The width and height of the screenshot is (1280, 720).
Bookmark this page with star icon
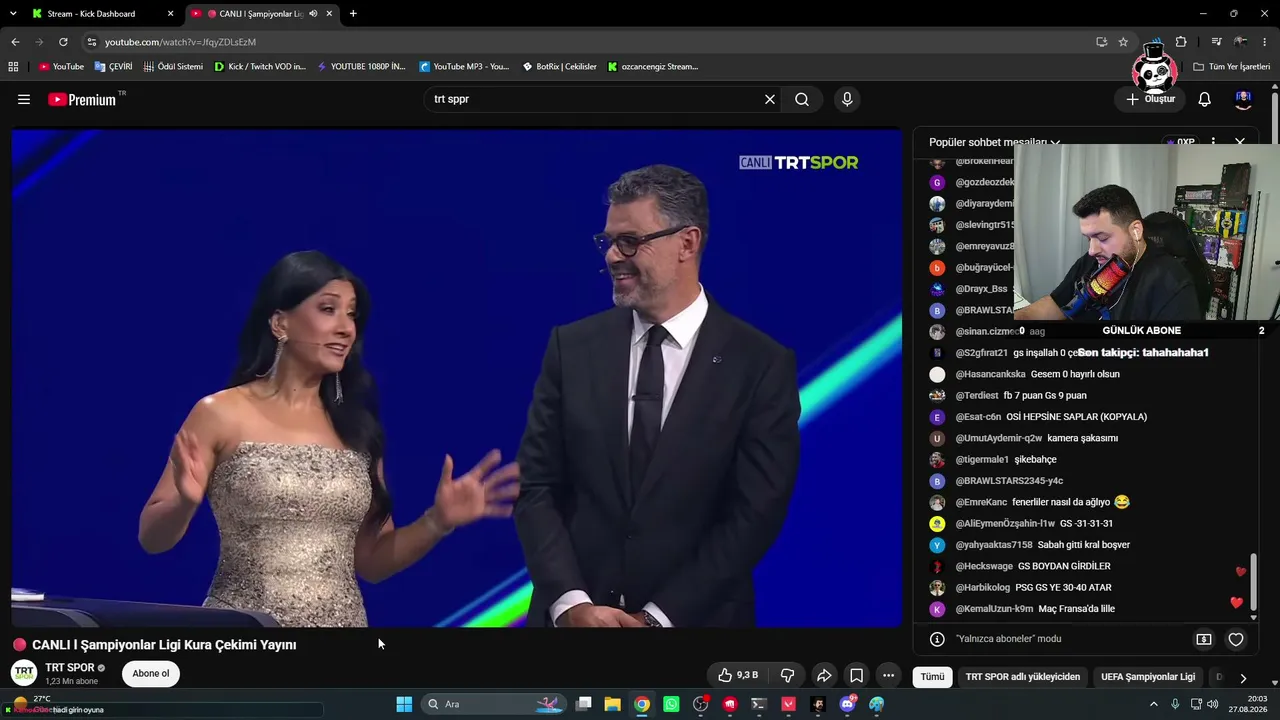click(x=1123, y=42)
